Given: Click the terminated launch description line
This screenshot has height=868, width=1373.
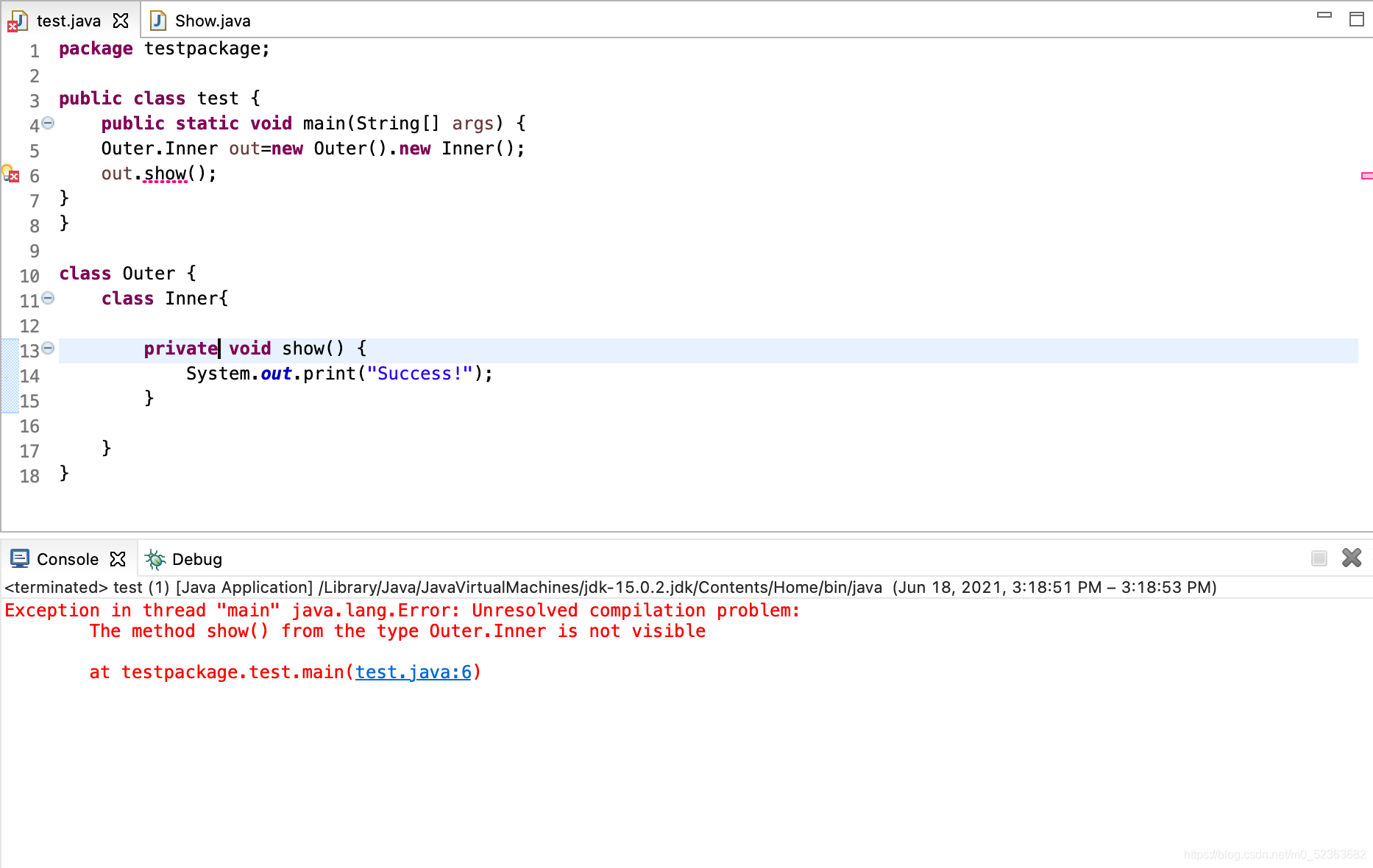Looking at the screenshot, I should coord(611,587).
